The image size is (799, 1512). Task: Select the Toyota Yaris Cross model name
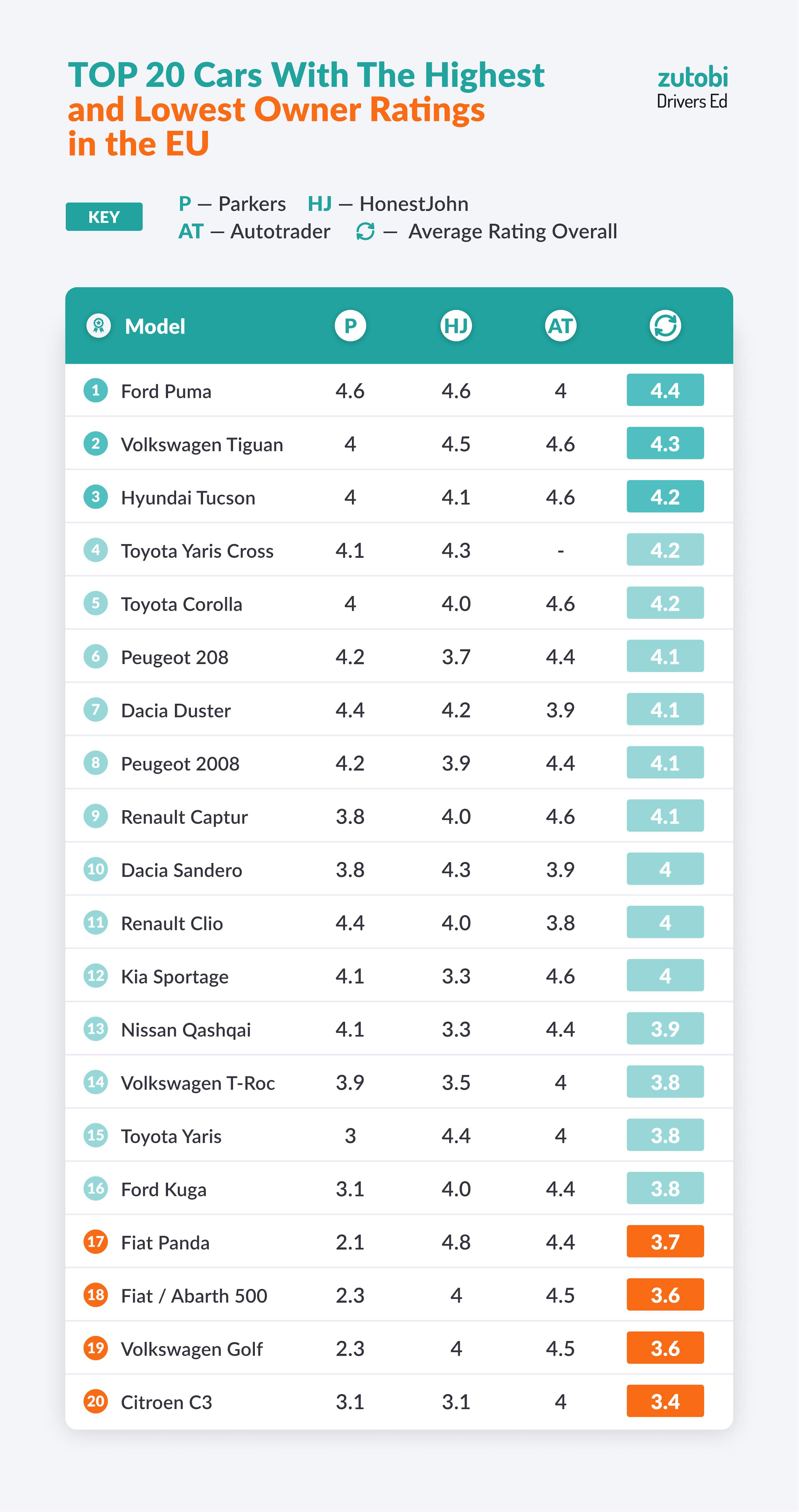tap(197, 551)
